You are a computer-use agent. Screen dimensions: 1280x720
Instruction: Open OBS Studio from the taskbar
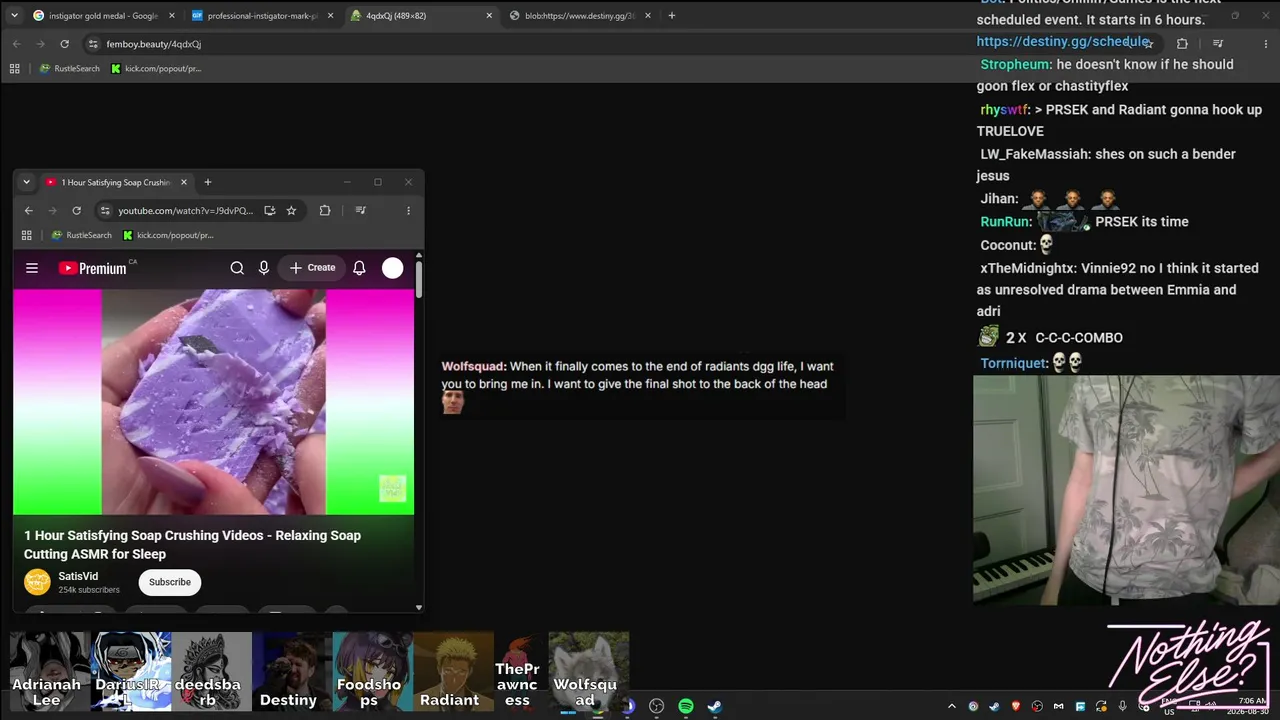point(657,706)
